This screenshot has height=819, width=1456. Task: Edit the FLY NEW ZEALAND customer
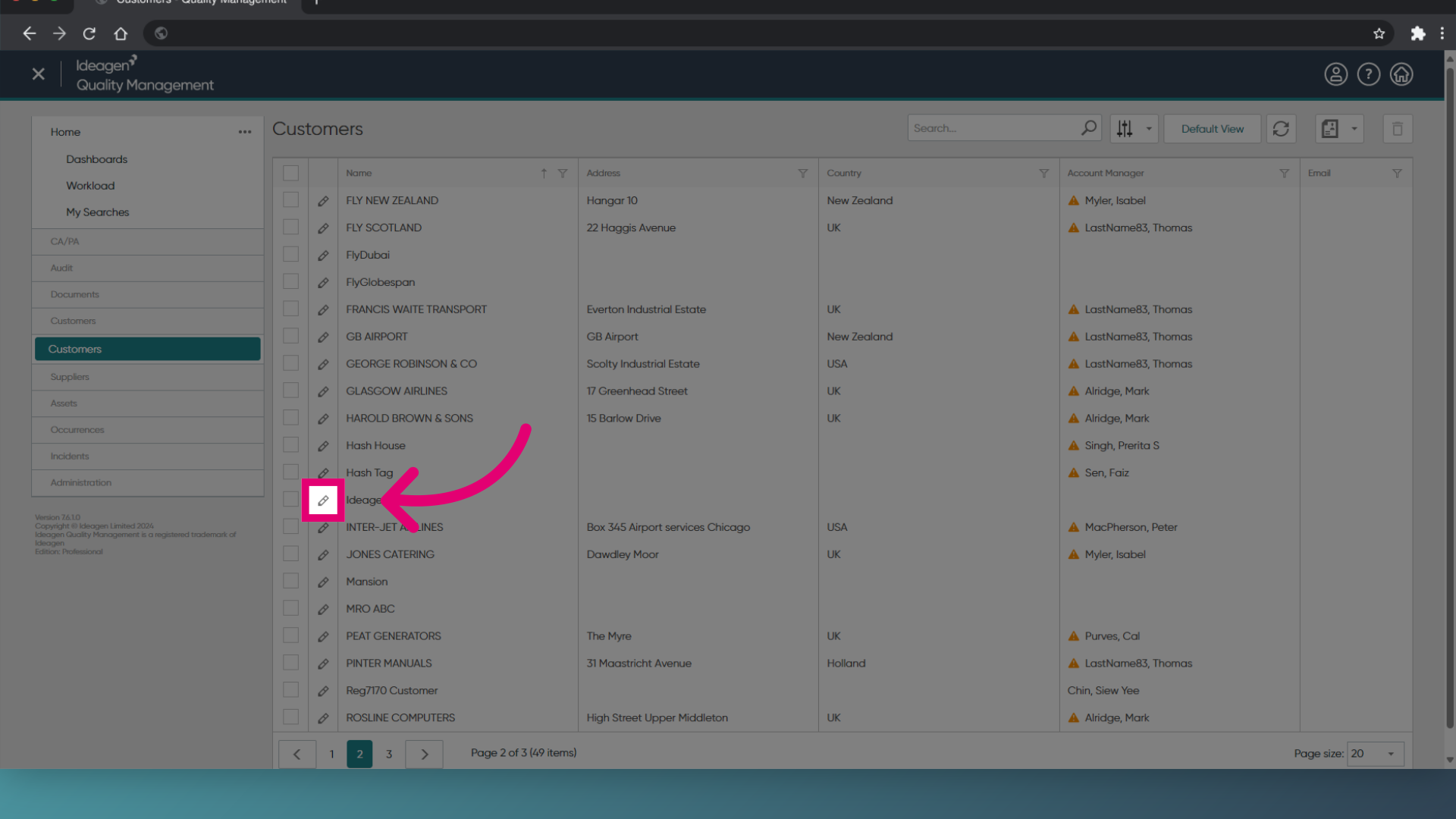pos(323,201)
